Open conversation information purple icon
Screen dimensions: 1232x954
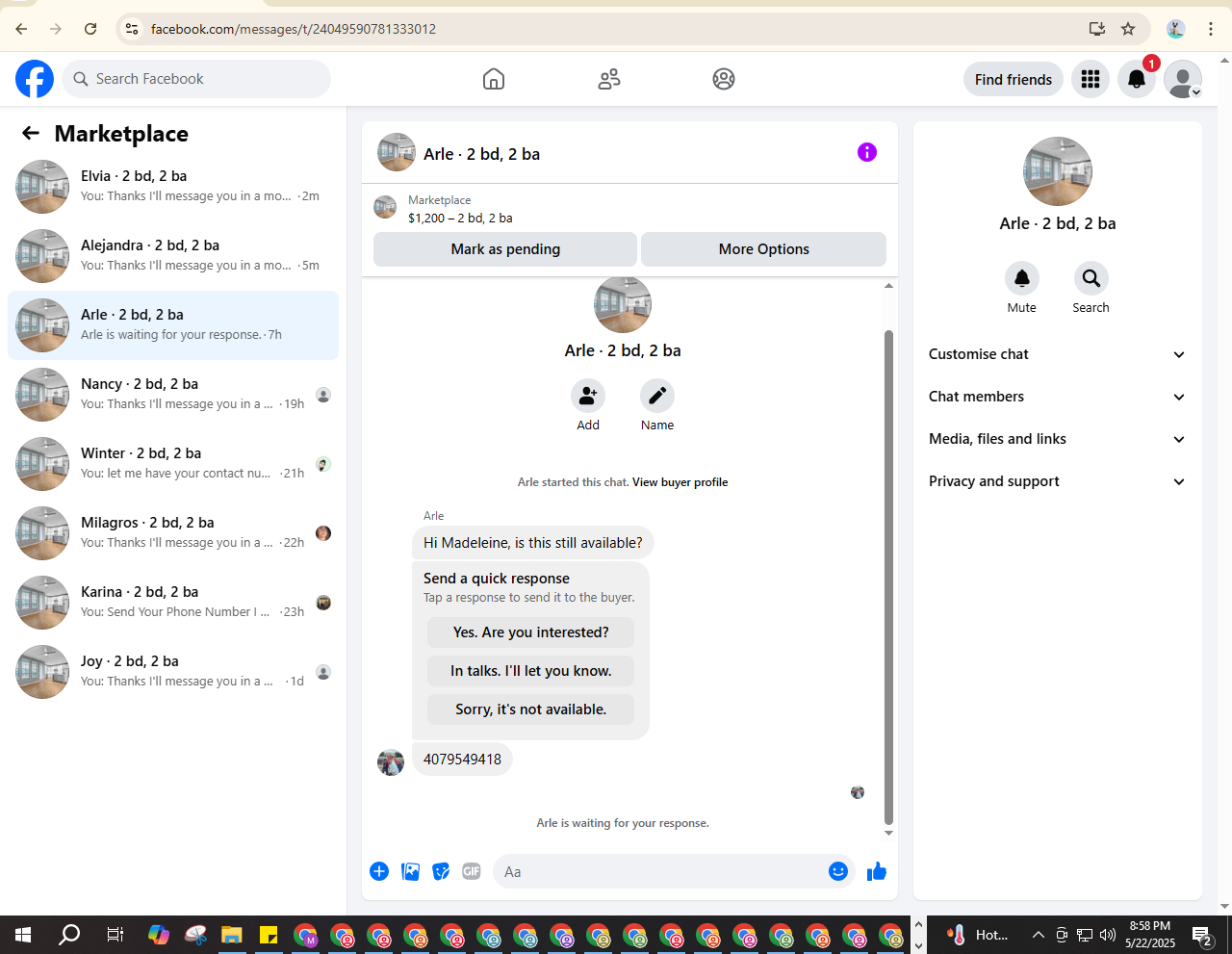867,152
